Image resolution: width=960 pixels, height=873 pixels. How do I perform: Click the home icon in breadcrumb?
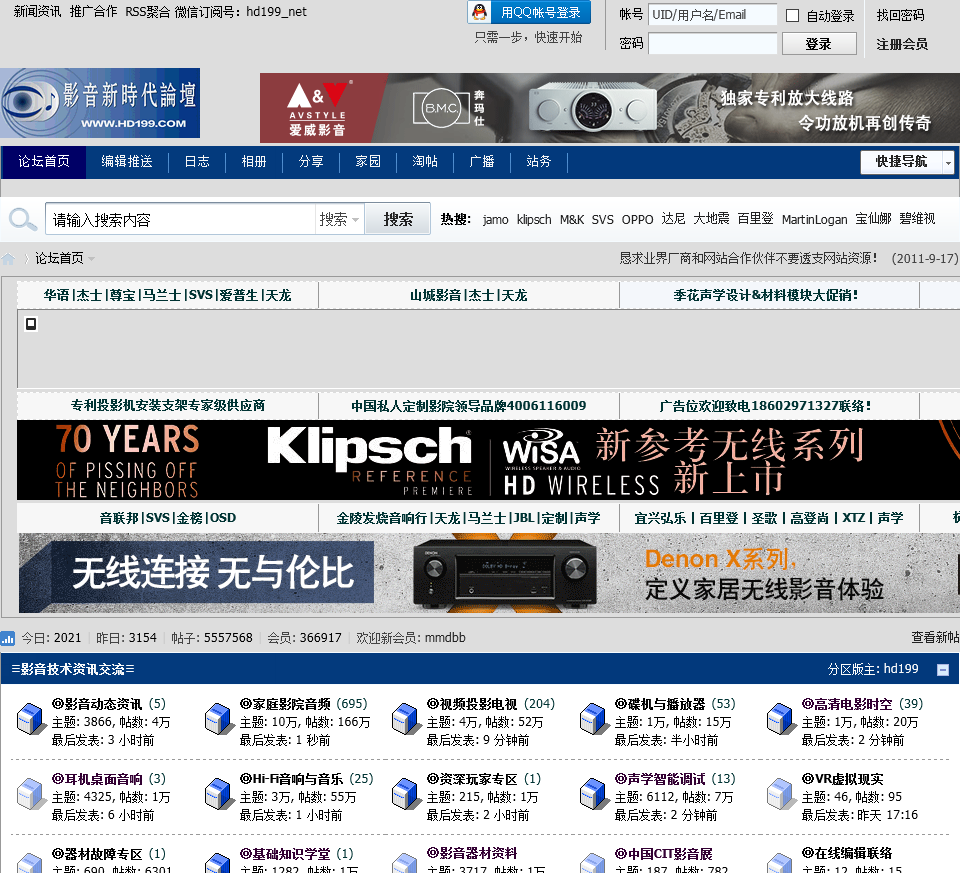coord(9,258)
